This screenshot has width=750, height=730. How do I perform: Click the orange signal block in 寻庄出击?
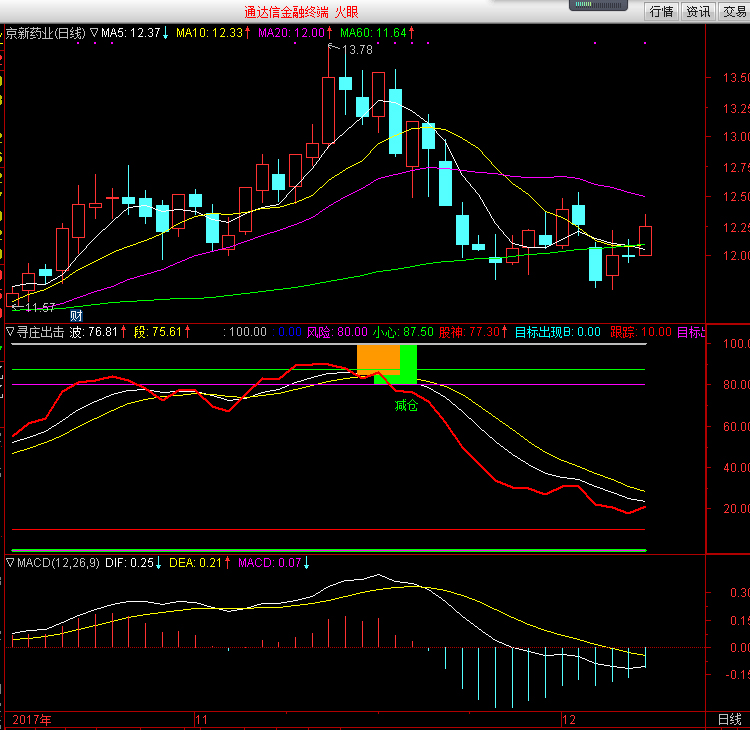(378, 360)
